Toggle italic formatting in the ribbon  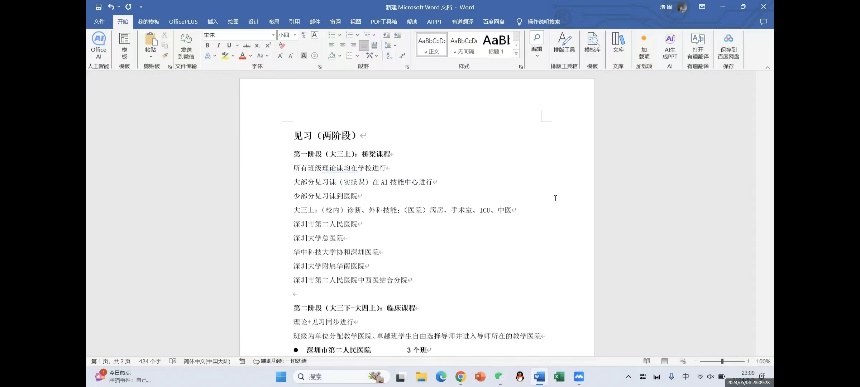[x=218, y=45]
